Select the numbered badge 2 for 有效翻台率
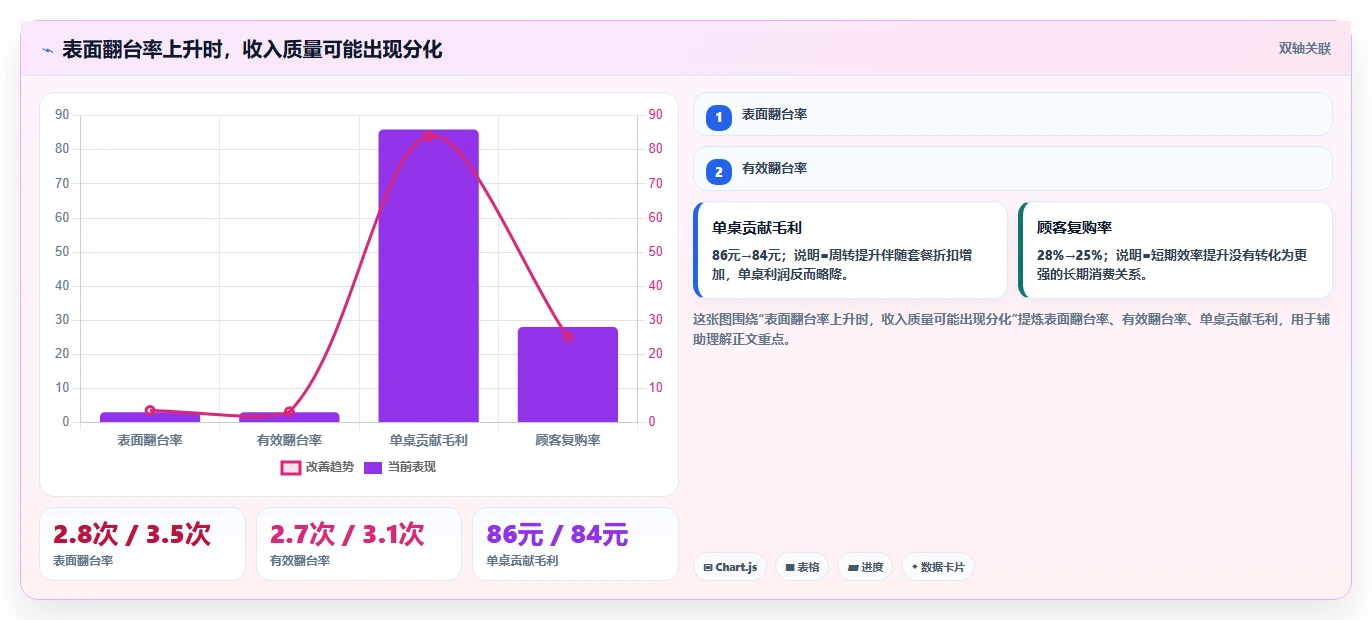This screenshot has width=1372, height=620. click(x=718, y=172)
